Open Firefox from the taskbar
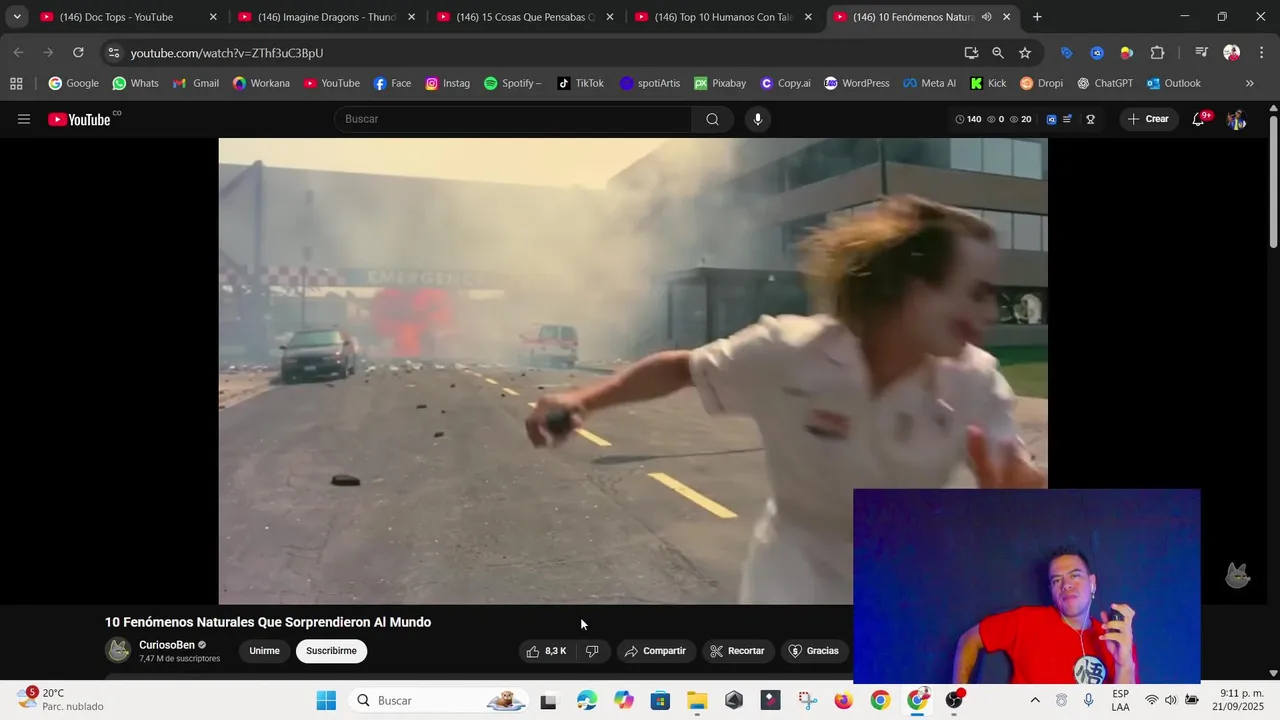 (x=843, y=700)
